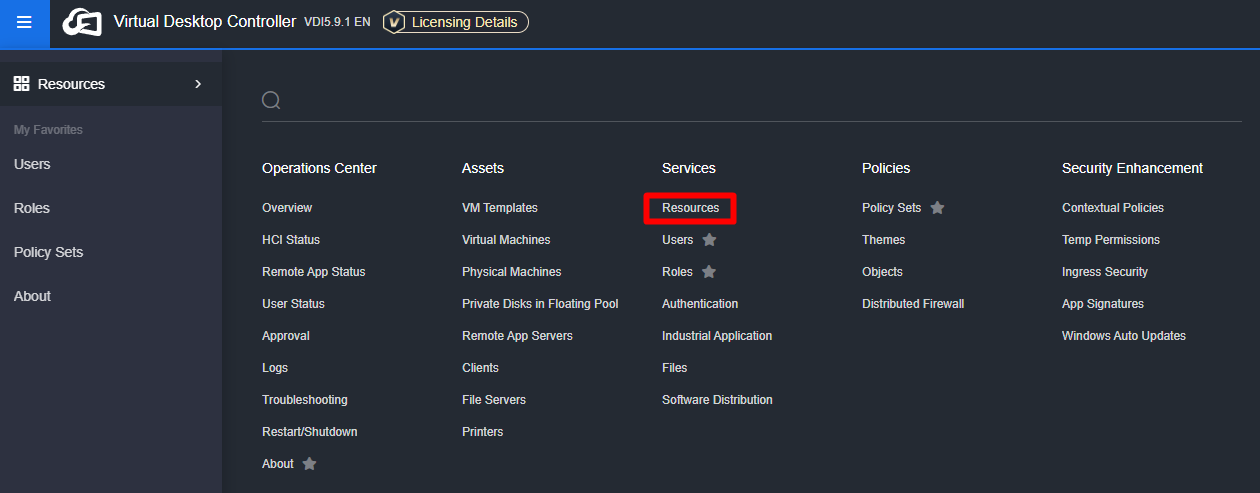Click the Virtual Desktop Controller cloud logo
Viewport: 1260px width, 493px height.
pos(82,22)
